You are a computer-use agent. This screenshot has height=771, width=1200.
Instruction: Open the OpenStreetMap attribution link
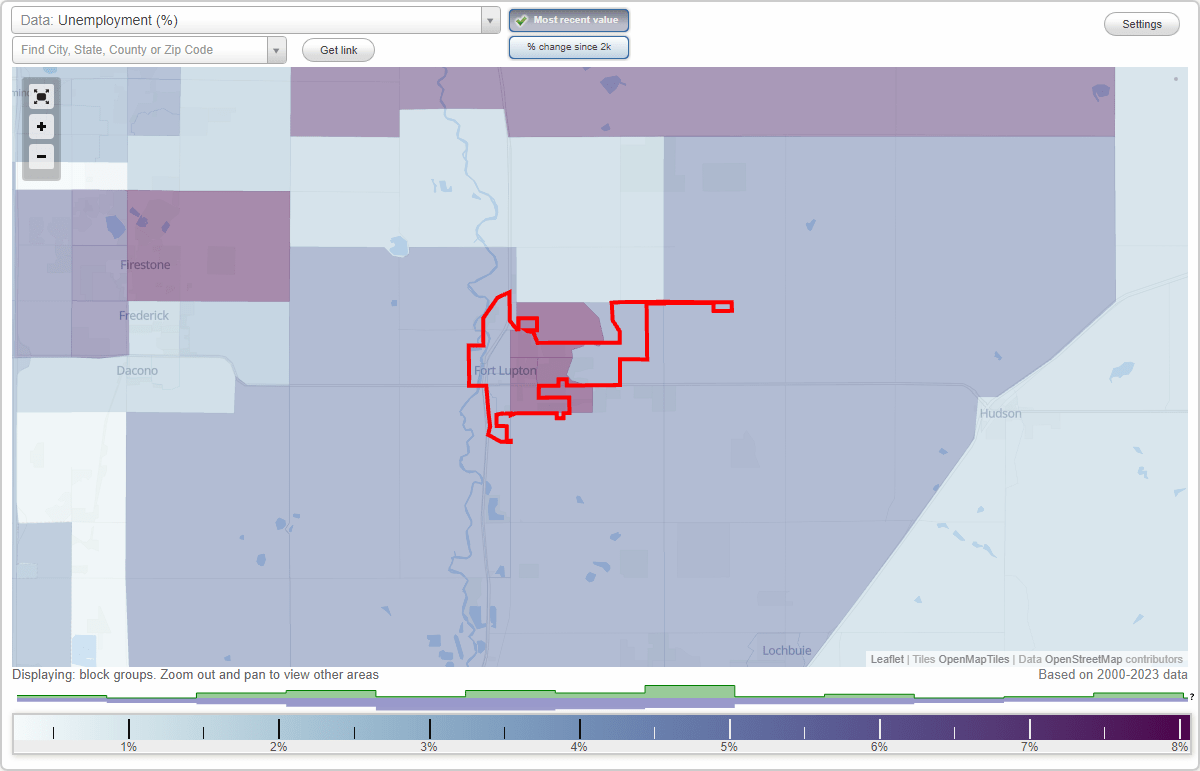[x=1083, y=659]
